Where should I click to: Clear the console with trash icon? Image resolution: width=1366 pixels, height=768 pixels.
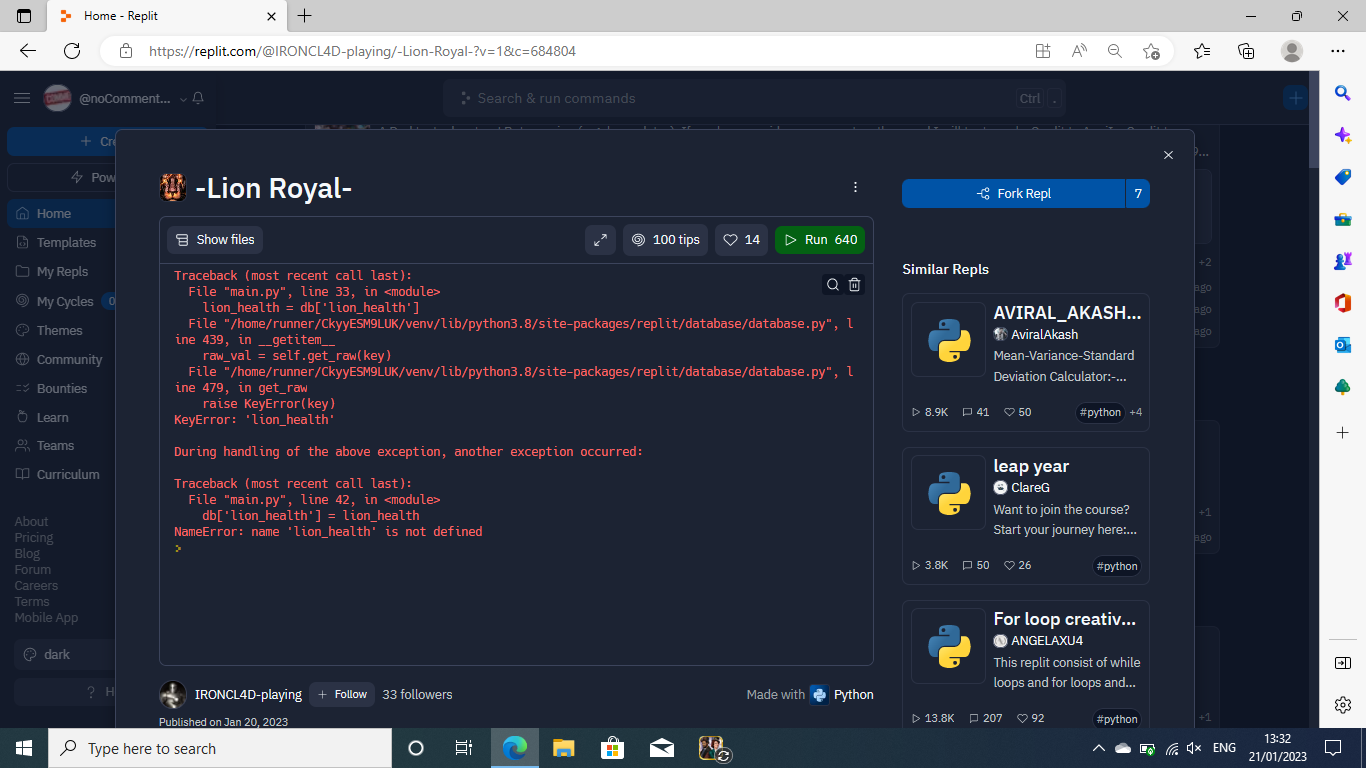[855, 285]
